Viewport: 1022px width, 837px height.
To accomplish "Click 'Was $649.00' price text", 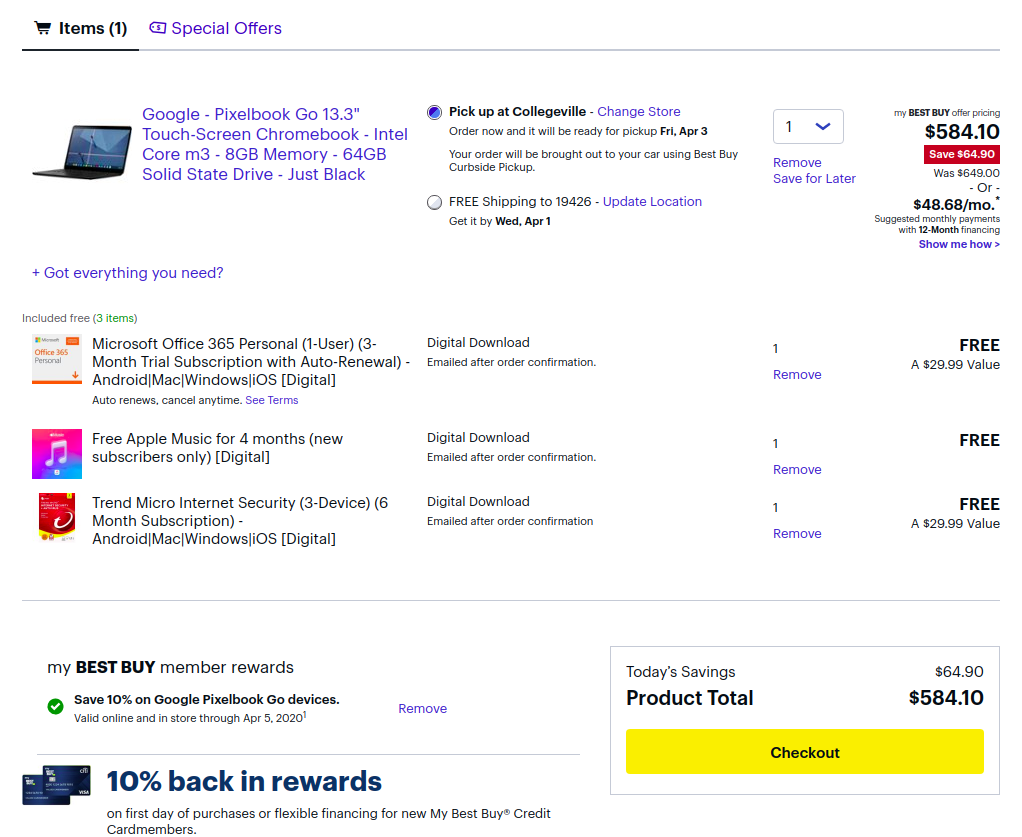I will (x=966, y=173).
